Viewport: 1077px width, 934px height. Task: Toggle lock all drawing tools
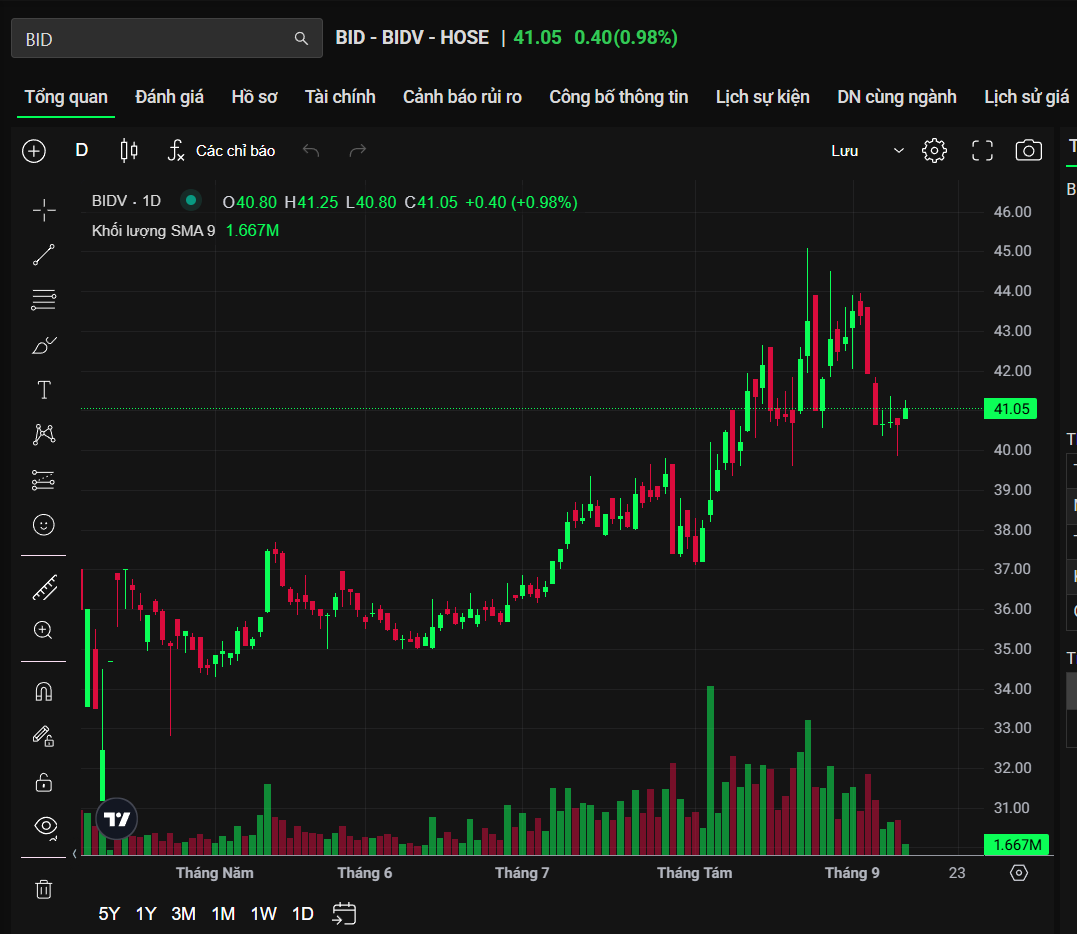click(x=44, y=782)
